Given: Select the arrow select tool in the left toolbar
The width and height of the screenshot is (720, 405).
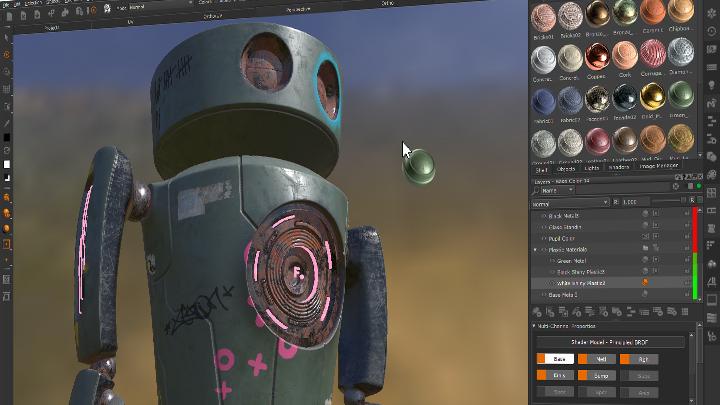Looking at the screenshot, I should (x=7, y=36).
